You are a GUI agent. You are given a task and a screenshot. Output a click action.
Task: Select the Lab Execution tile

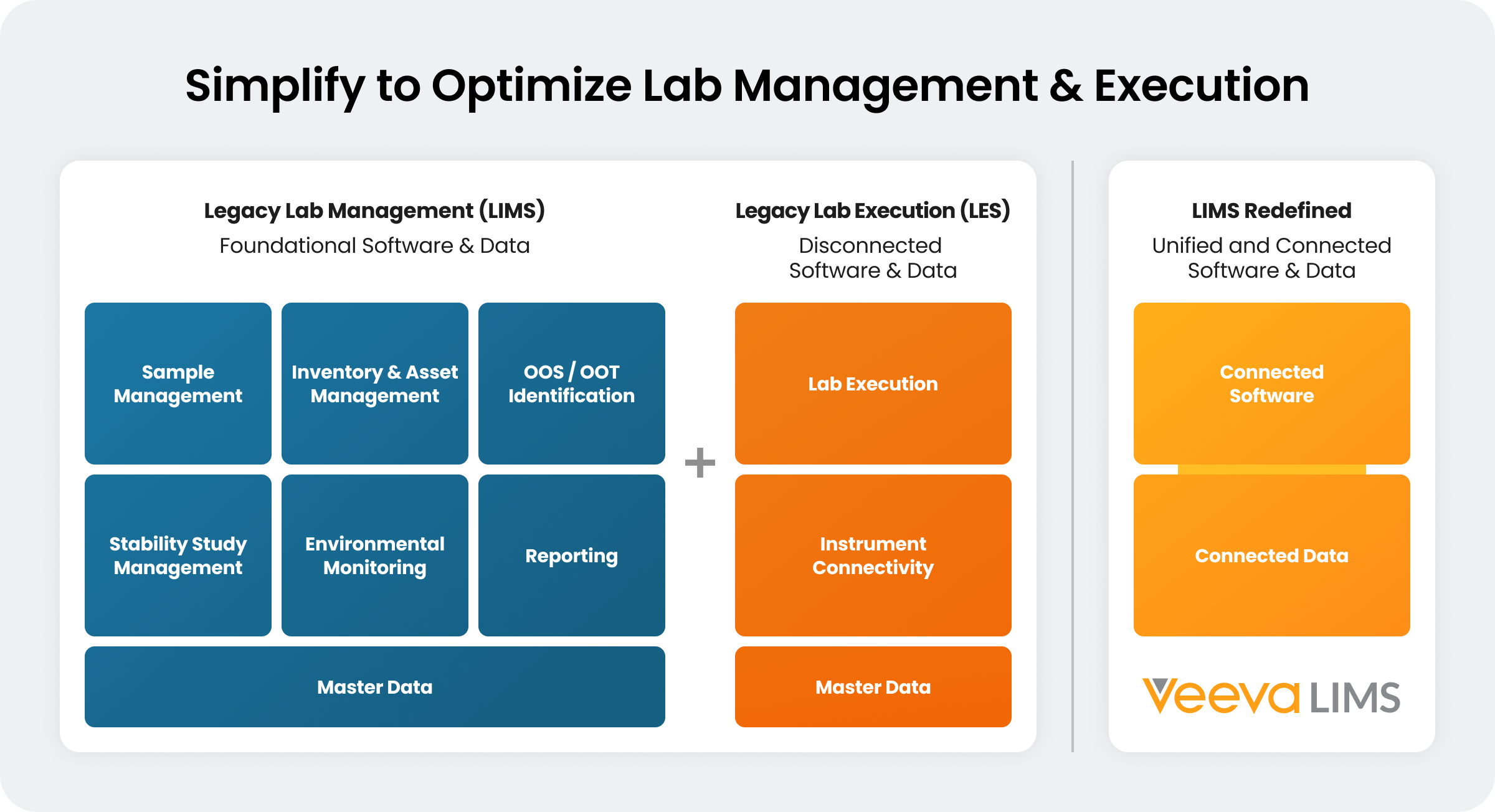coord(873,384)
